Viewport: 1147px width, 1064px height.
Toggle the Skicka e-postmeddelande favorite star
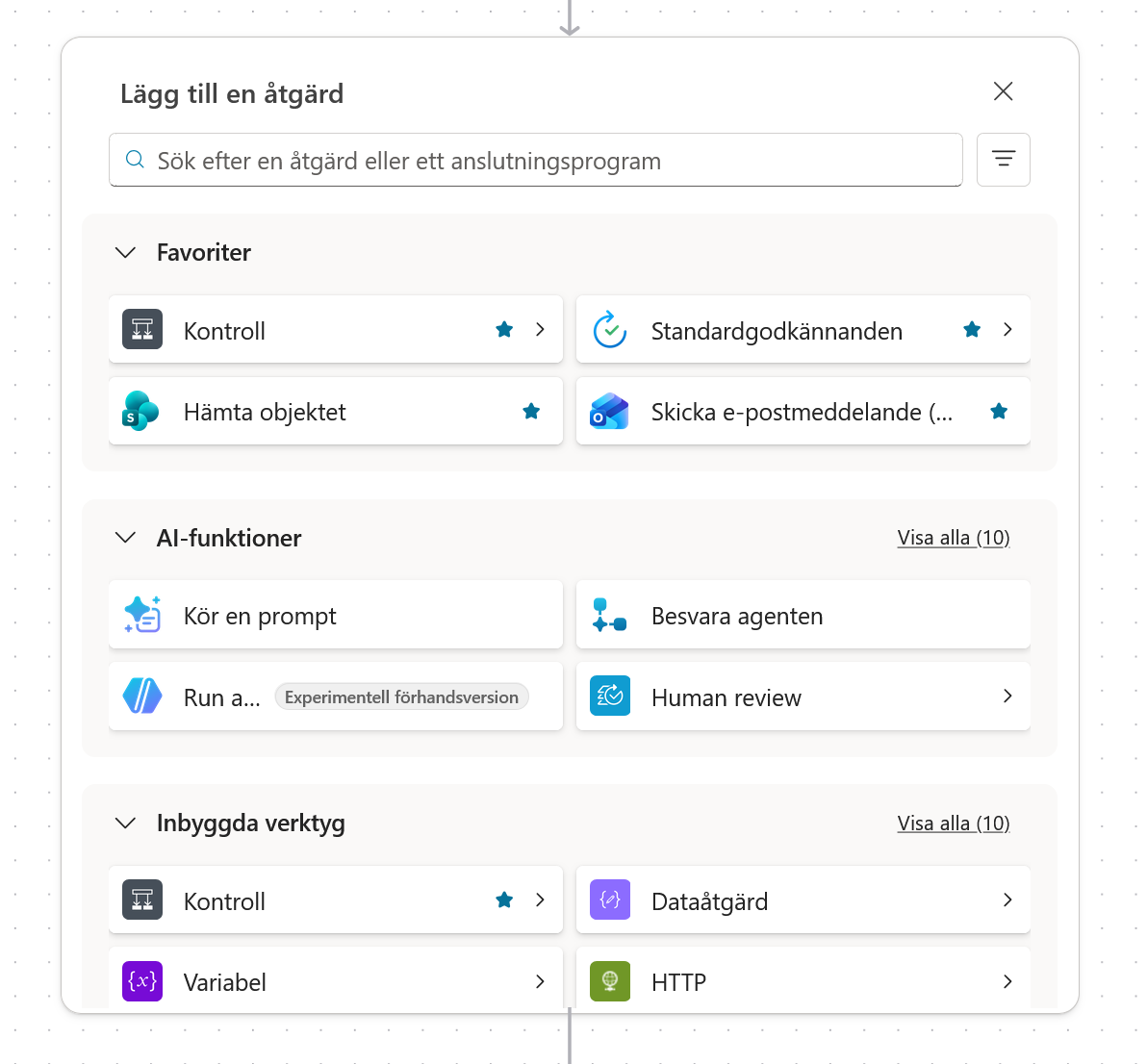[x=999, y=412]
